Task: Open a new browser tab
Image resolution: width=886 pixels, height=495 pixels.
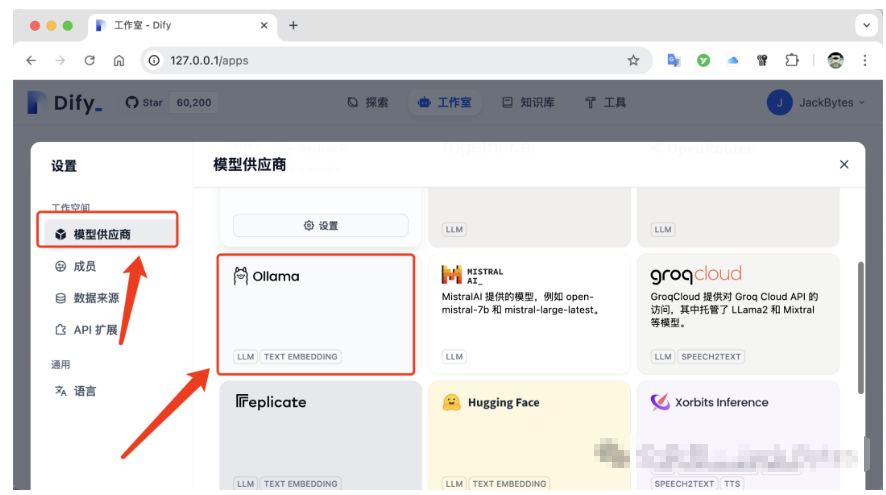Action: coord(293,25)
